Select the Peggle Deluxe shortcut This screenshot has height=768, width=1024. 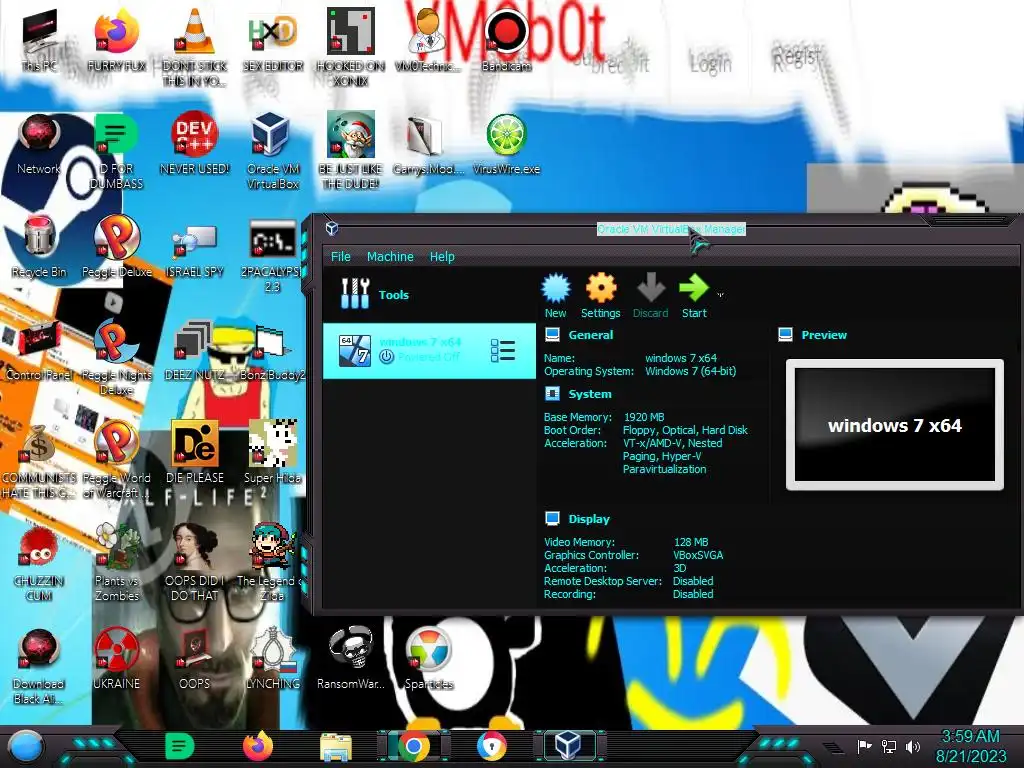point(117,247)
